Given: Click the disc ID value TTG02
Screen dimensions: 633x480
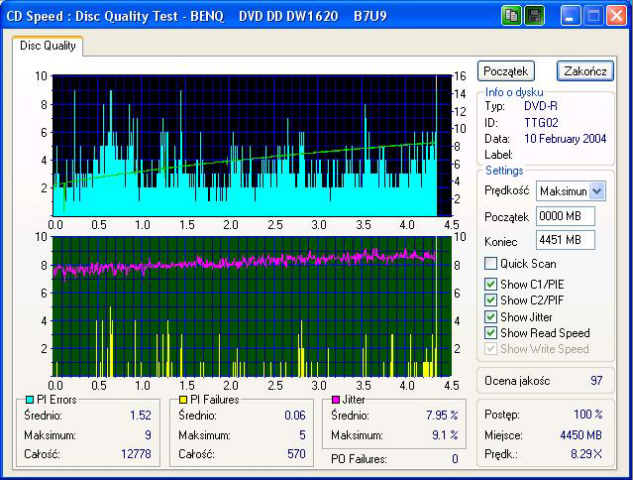Looking at the screenshot, I should pos(541,123).
